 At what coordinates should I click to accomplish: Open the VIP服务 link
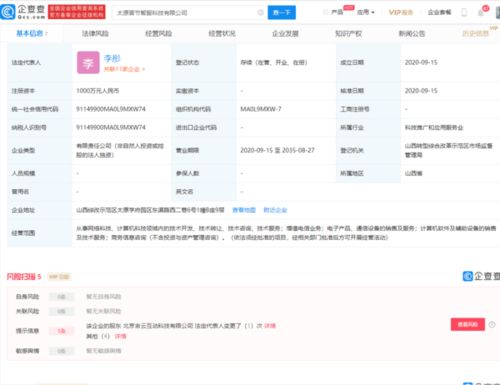(x=401, y=12)
